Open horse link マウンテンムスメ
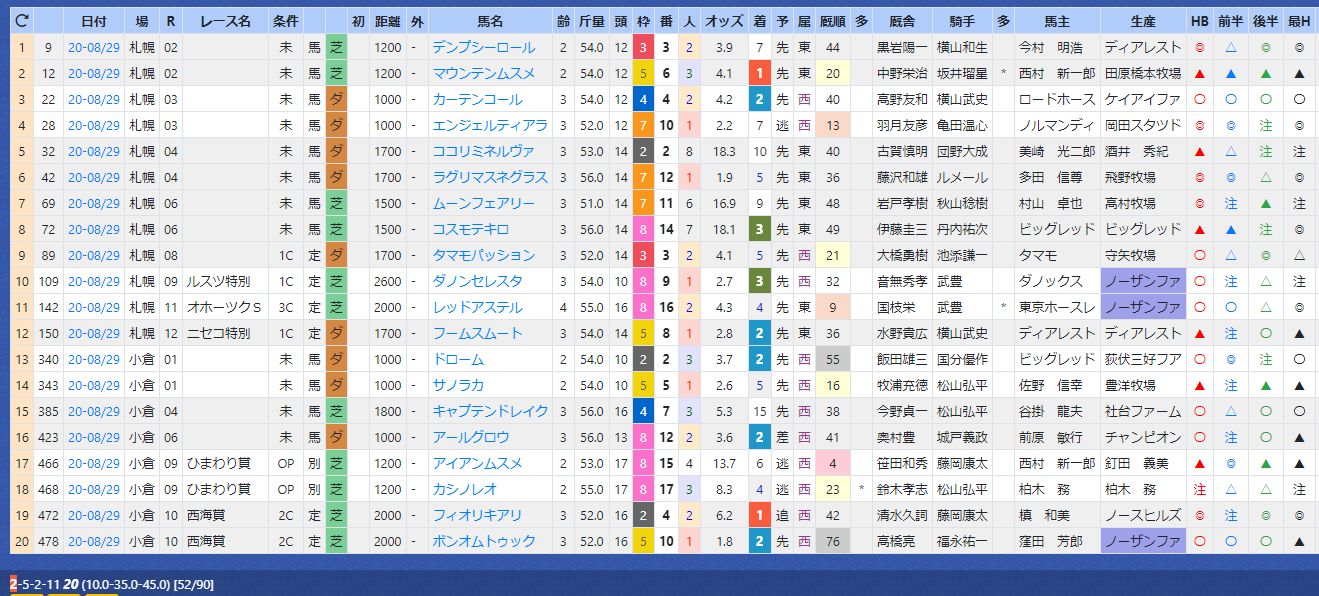This screenshot has width=1319, height=596. point(483,73)
